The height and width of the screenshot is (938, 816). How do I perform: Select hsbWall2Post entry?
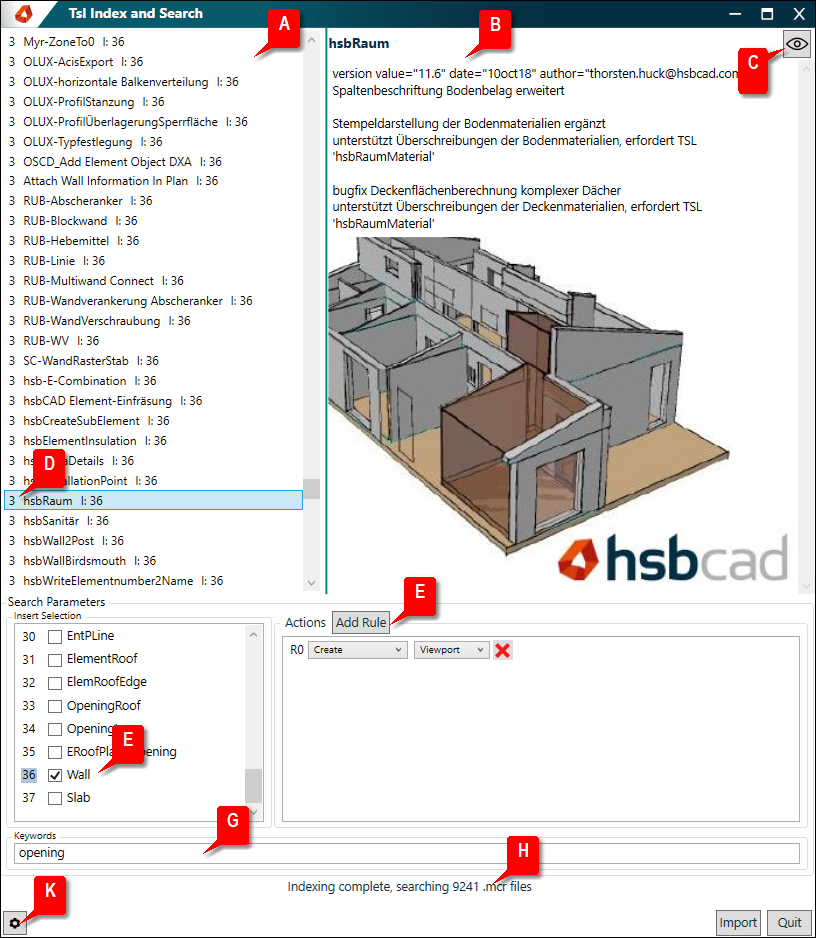[153, 541]
